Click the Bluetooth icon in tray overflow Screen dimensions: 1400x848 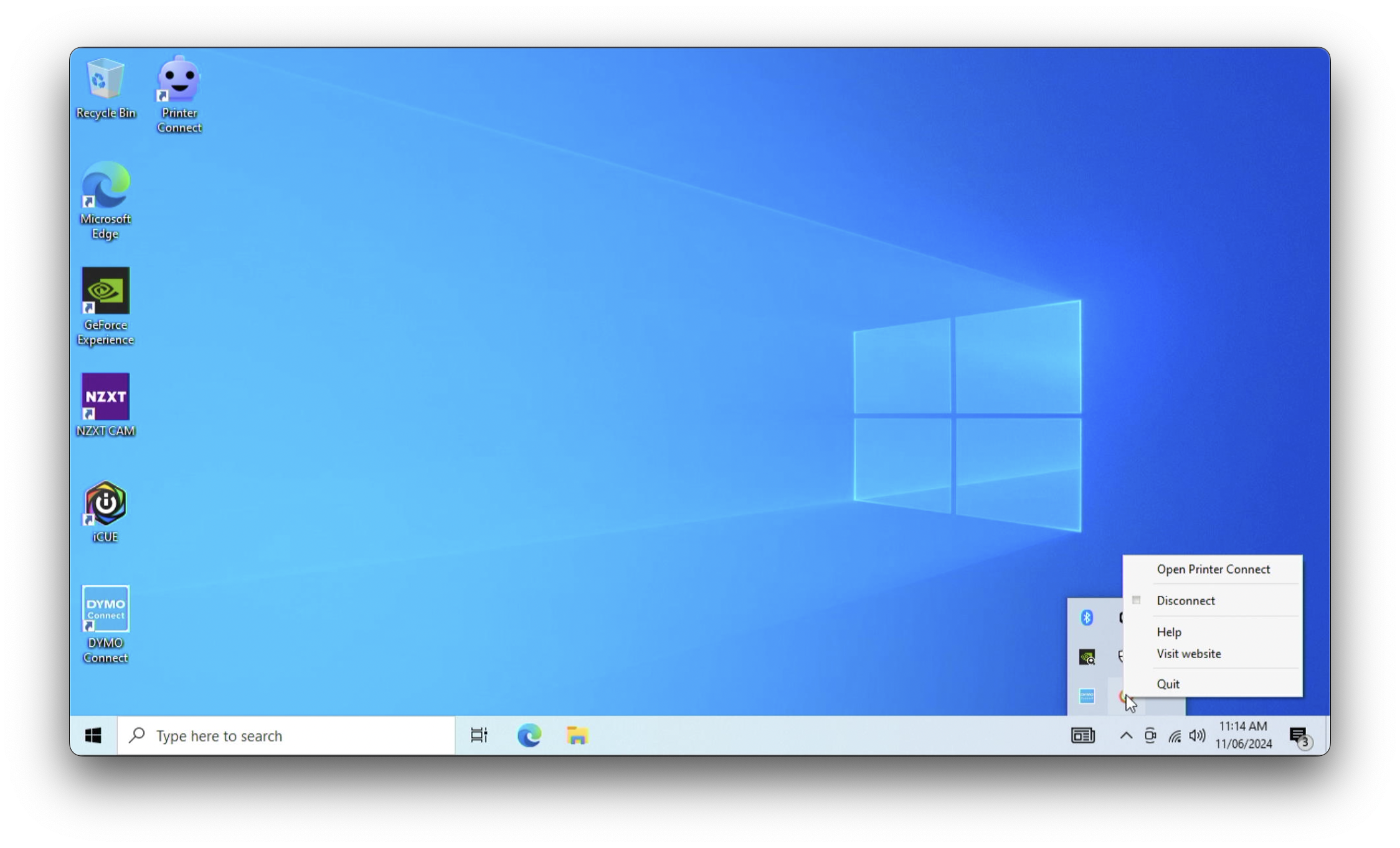pos(1087,617)
